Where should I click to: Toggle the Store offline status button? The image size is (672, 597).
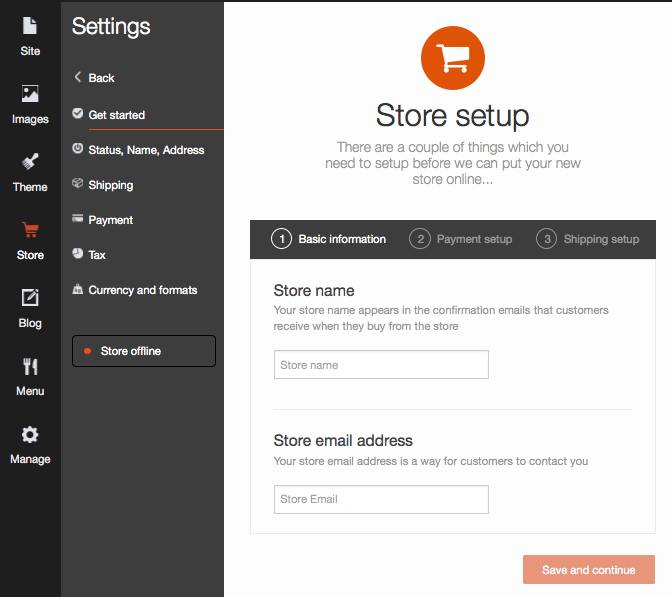click(x=144, y=351)
